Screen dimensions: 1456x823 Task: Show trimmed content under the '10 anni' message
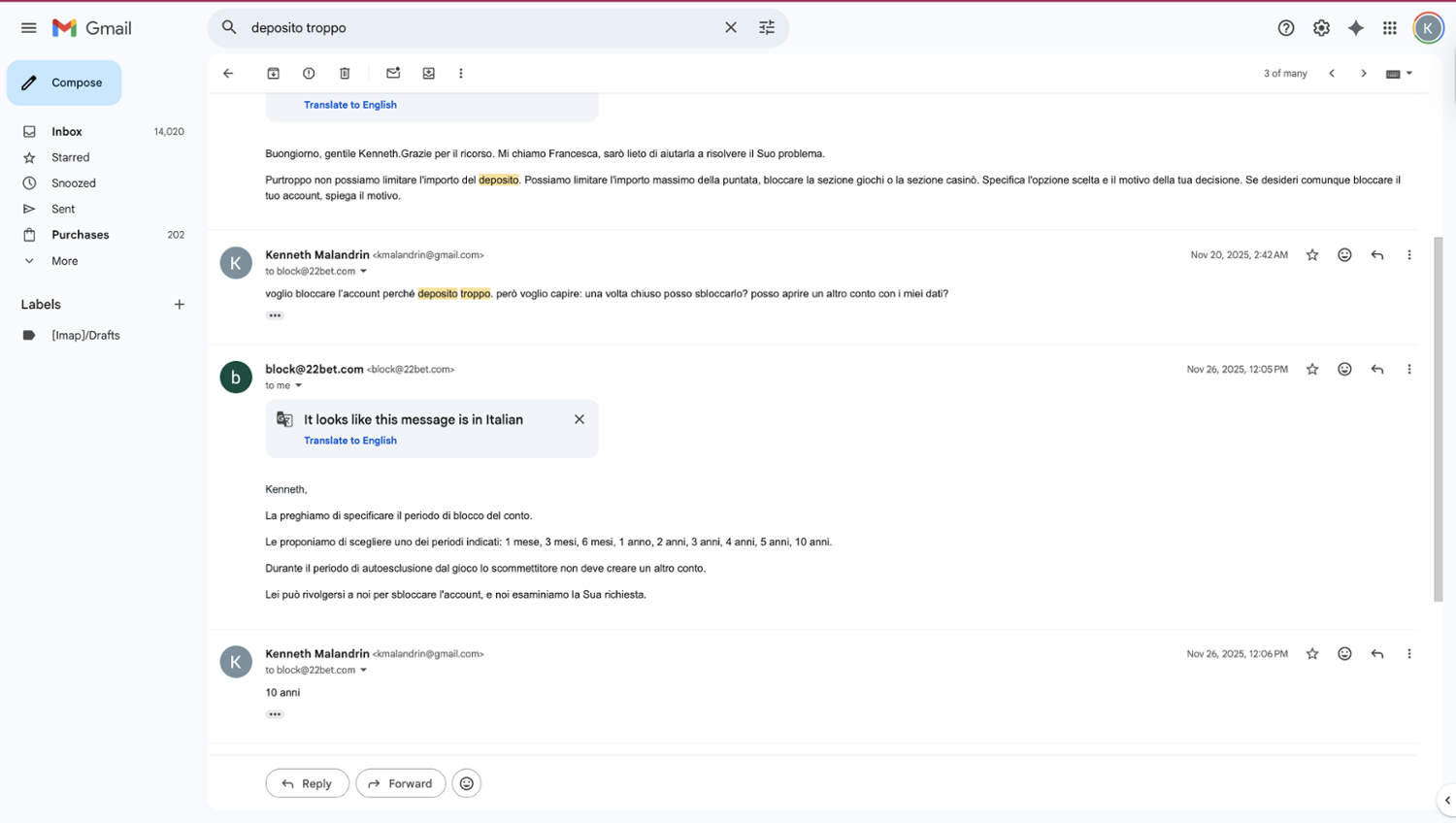(x=275, y=714)
